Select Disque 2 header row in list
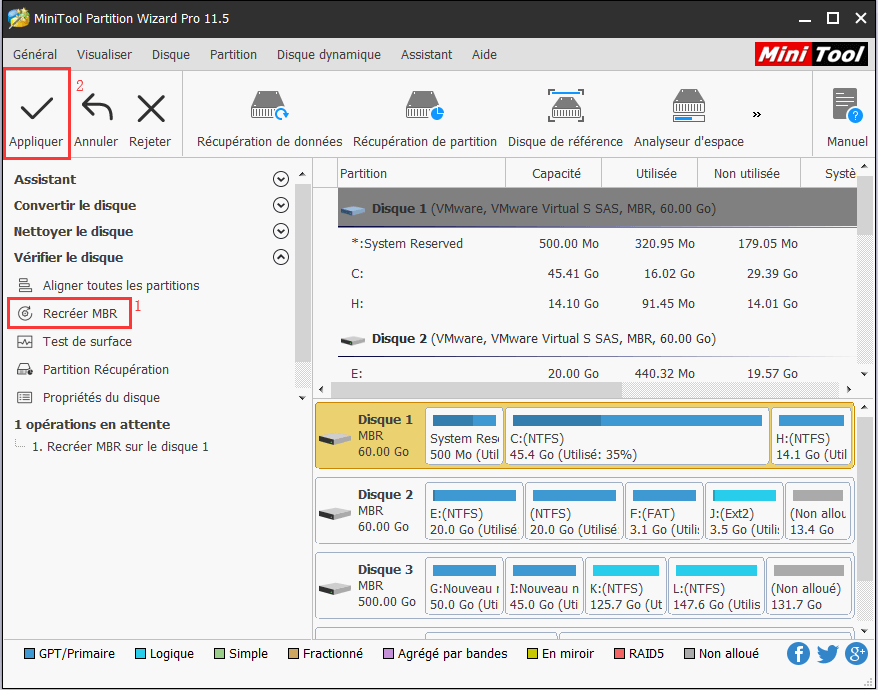Image resolution: width=878 pixels, height=690 pixels. tap(597, 339)
